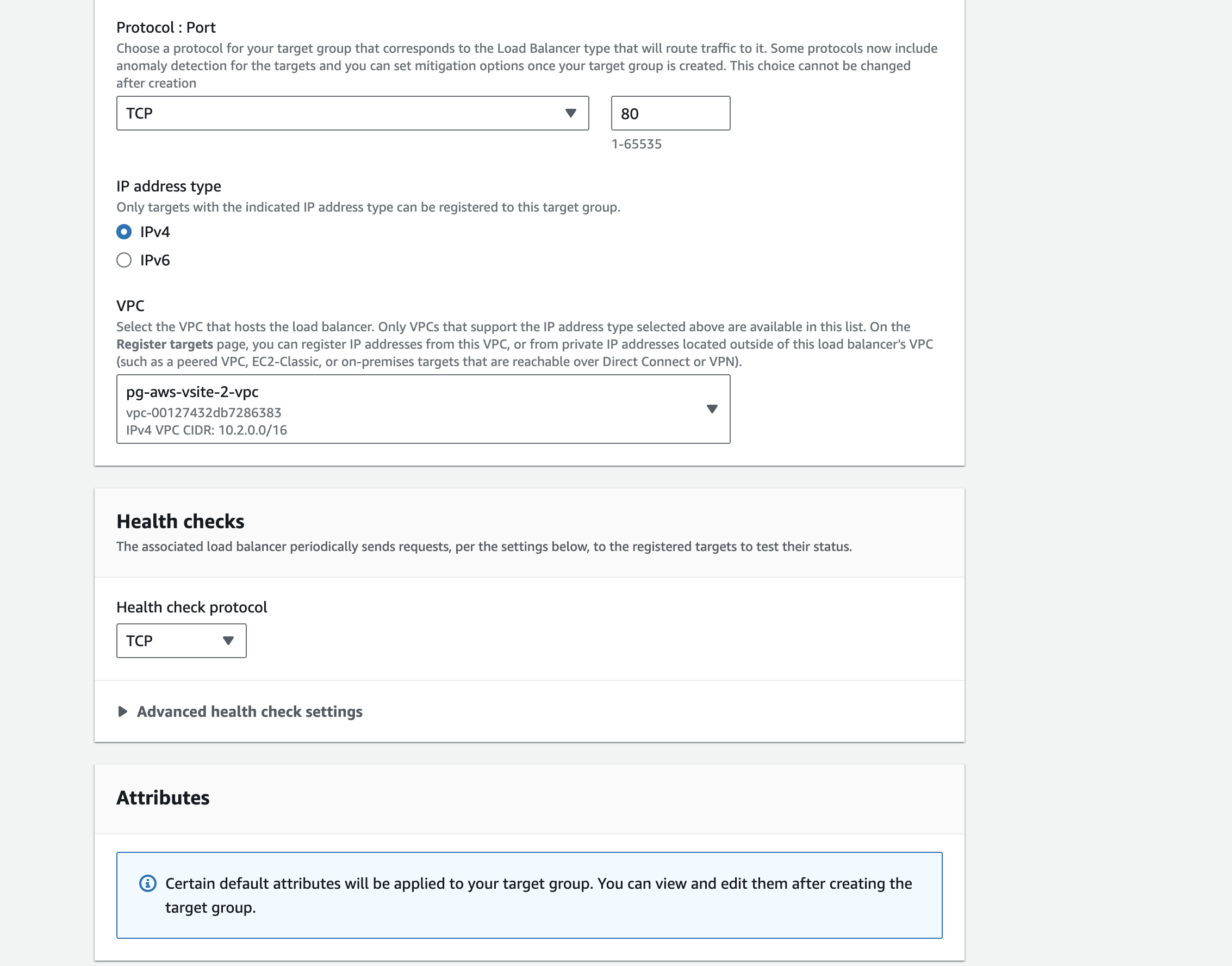Select the IPv4 radio button
Viewport: 1232px width, 966px height.
point(125,231)
